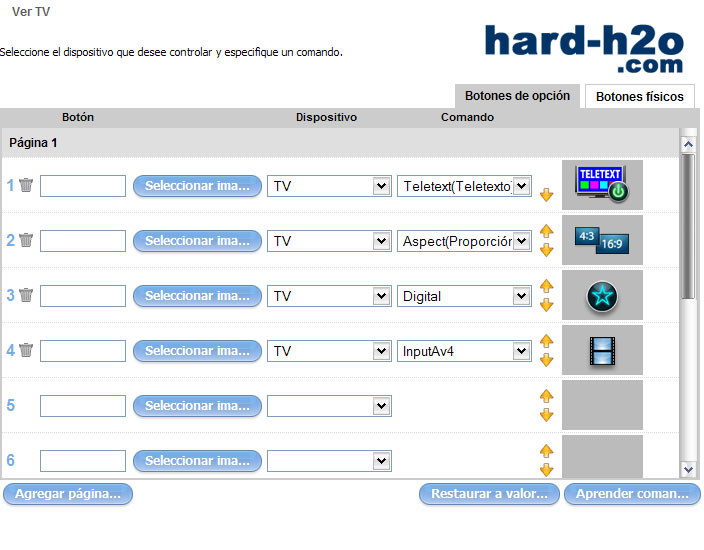
Task: Move row 3 down with the arrow
Action: click(x=546, y=305)
